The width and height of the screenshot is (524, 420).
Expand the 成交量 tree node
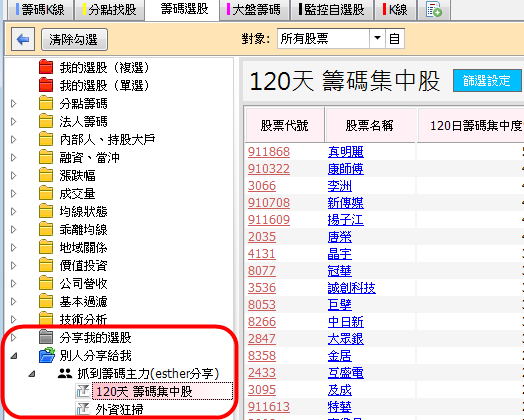14,194
